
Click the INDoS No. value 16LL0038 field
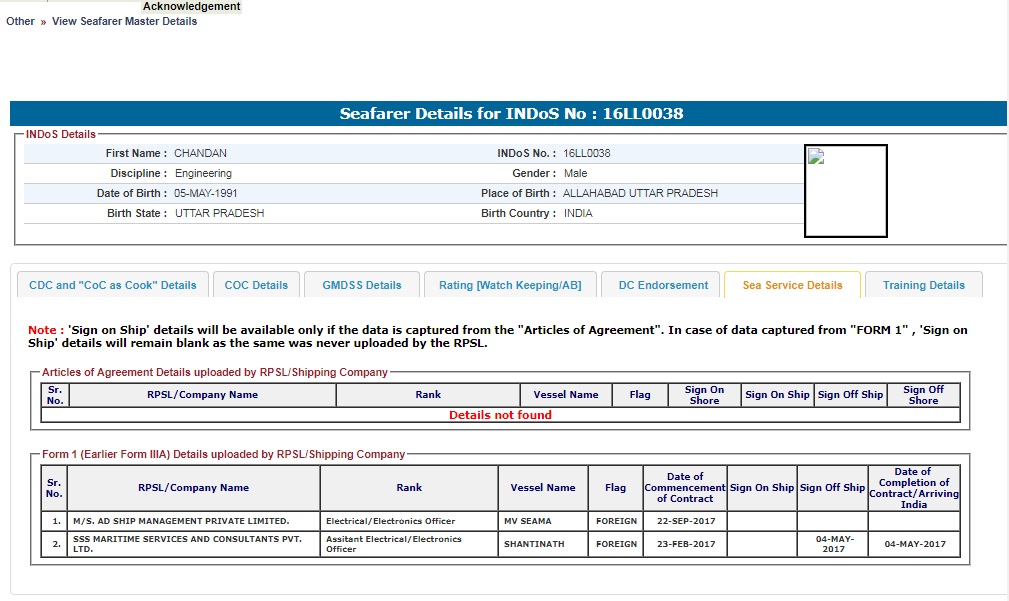pos(587,153)
